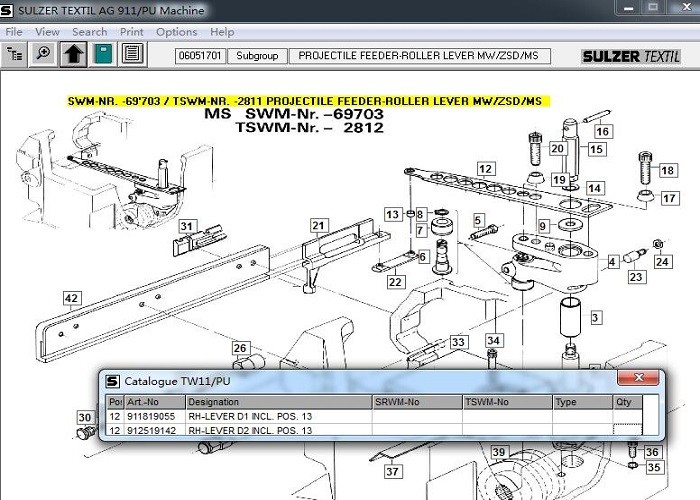700x500 pixels.
Task: Click part number label 39 in diagram
Action: point(499,452)
